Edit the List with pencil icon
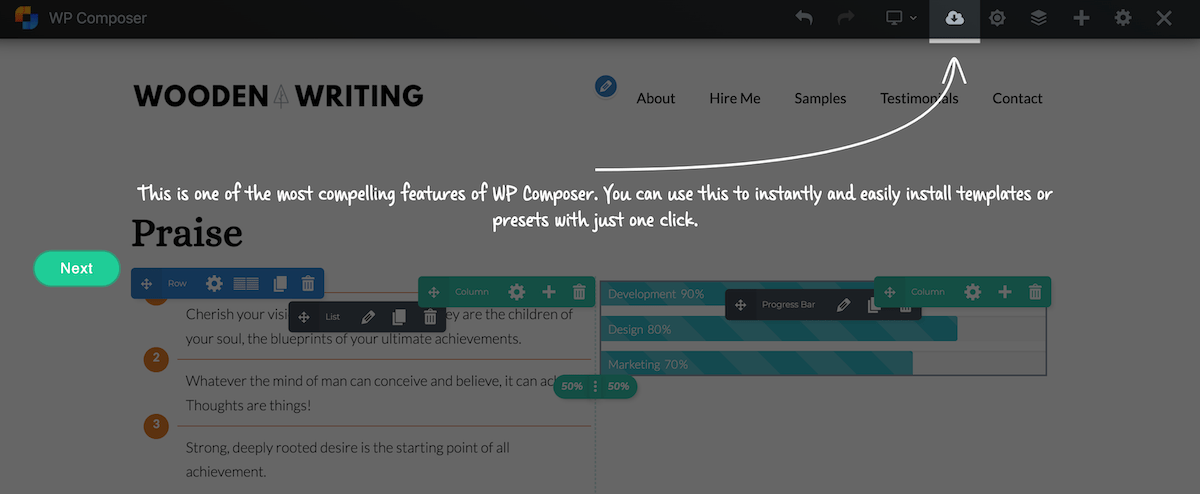Viewport: 1200px width, 494px height. tap(368, 317)
